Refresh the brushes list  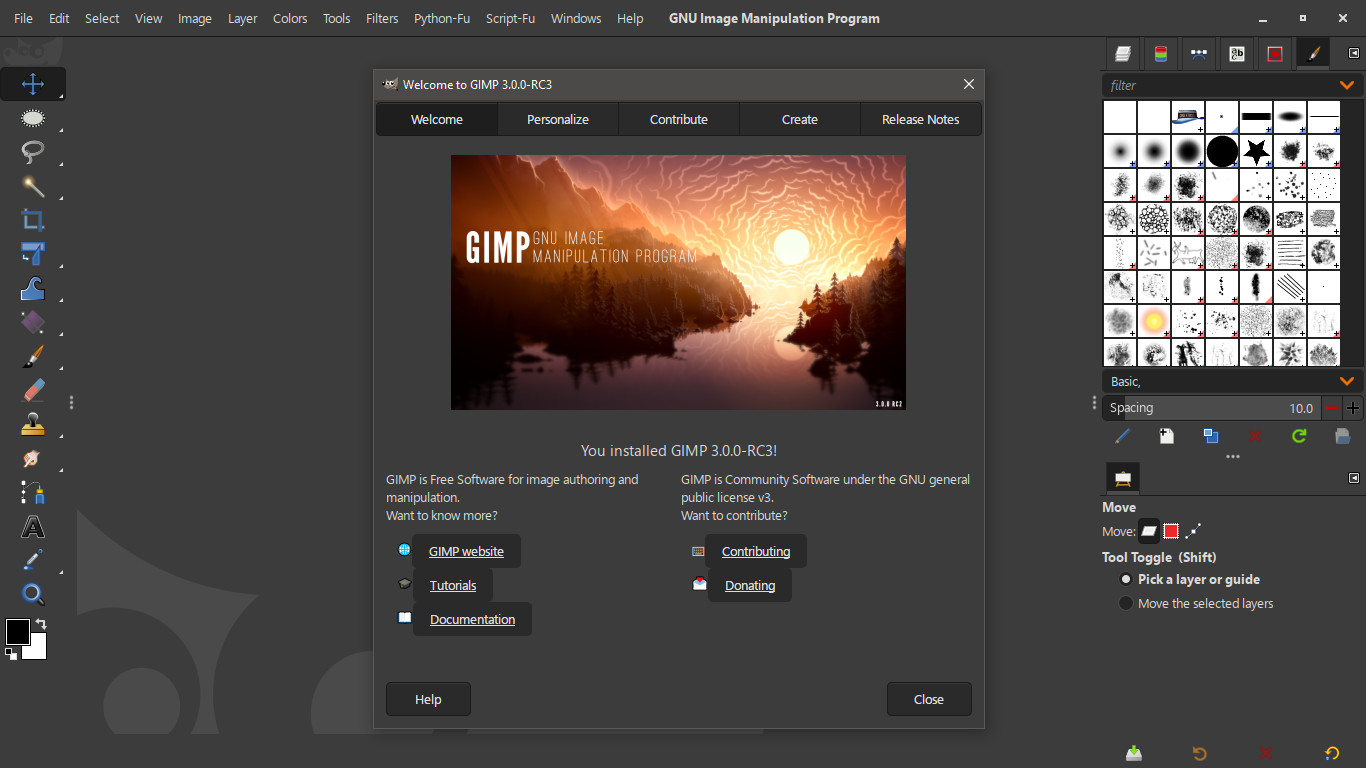point(1299,436)
